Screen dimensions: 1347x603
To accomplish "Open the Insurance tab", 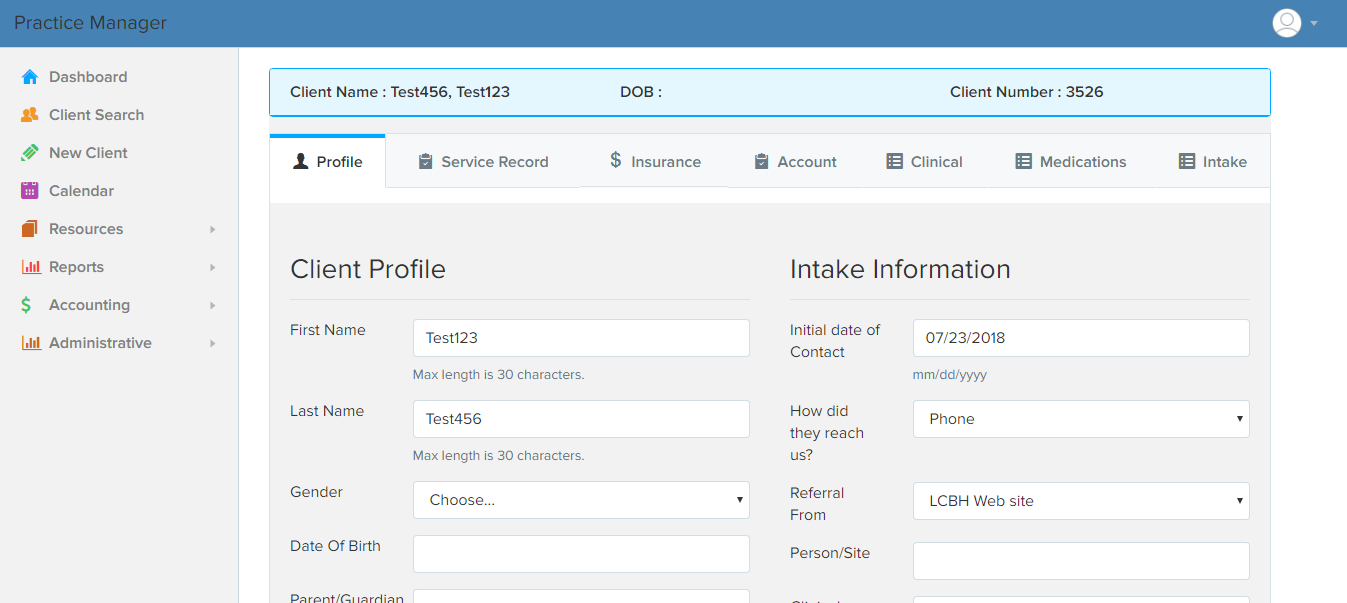I will (x=655, y=162).
